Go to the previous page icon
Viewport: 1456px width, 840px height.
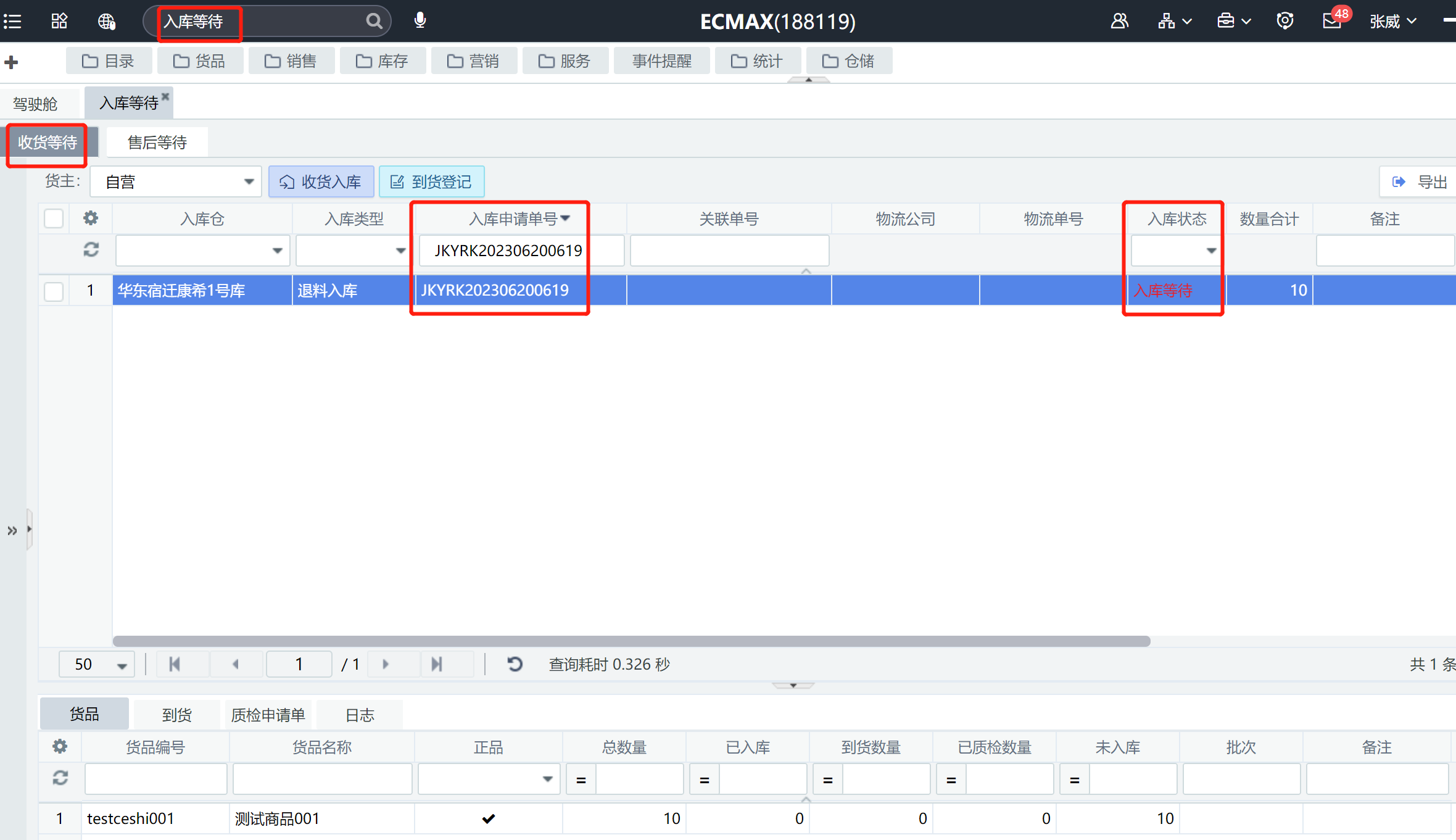235,664
